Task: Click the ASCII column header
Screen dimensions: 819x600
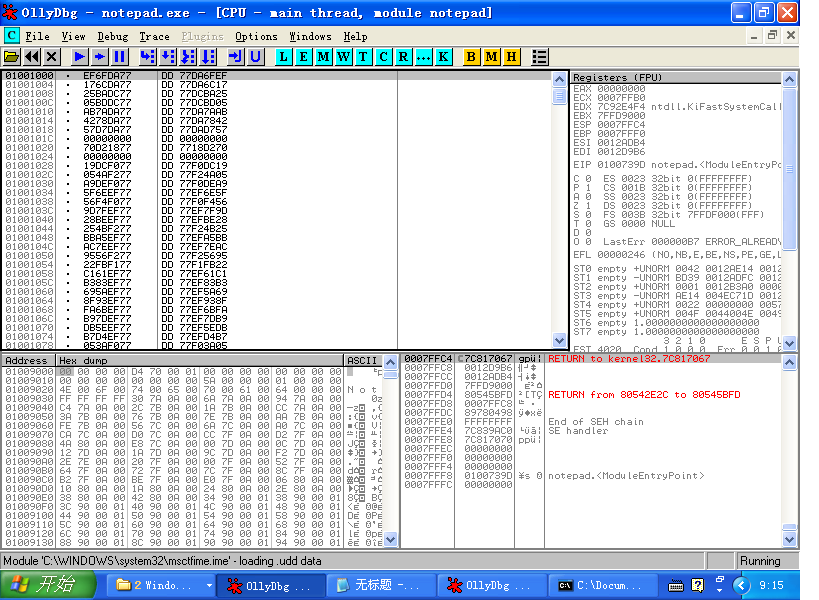Action: 363,360
